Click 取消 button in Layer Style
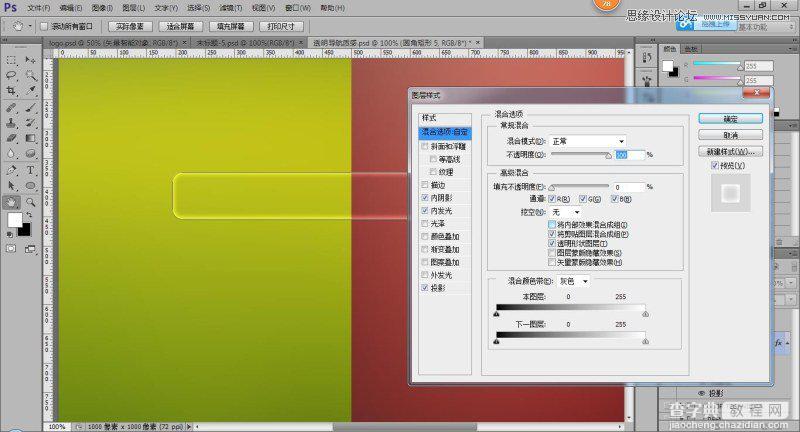 [x=730, y=135]
